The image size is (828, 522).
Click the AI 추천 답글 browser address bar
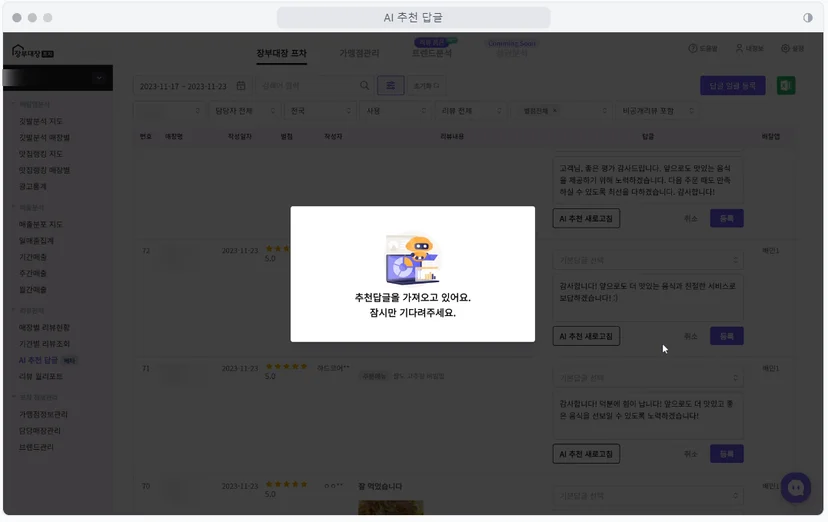(413, 18)
